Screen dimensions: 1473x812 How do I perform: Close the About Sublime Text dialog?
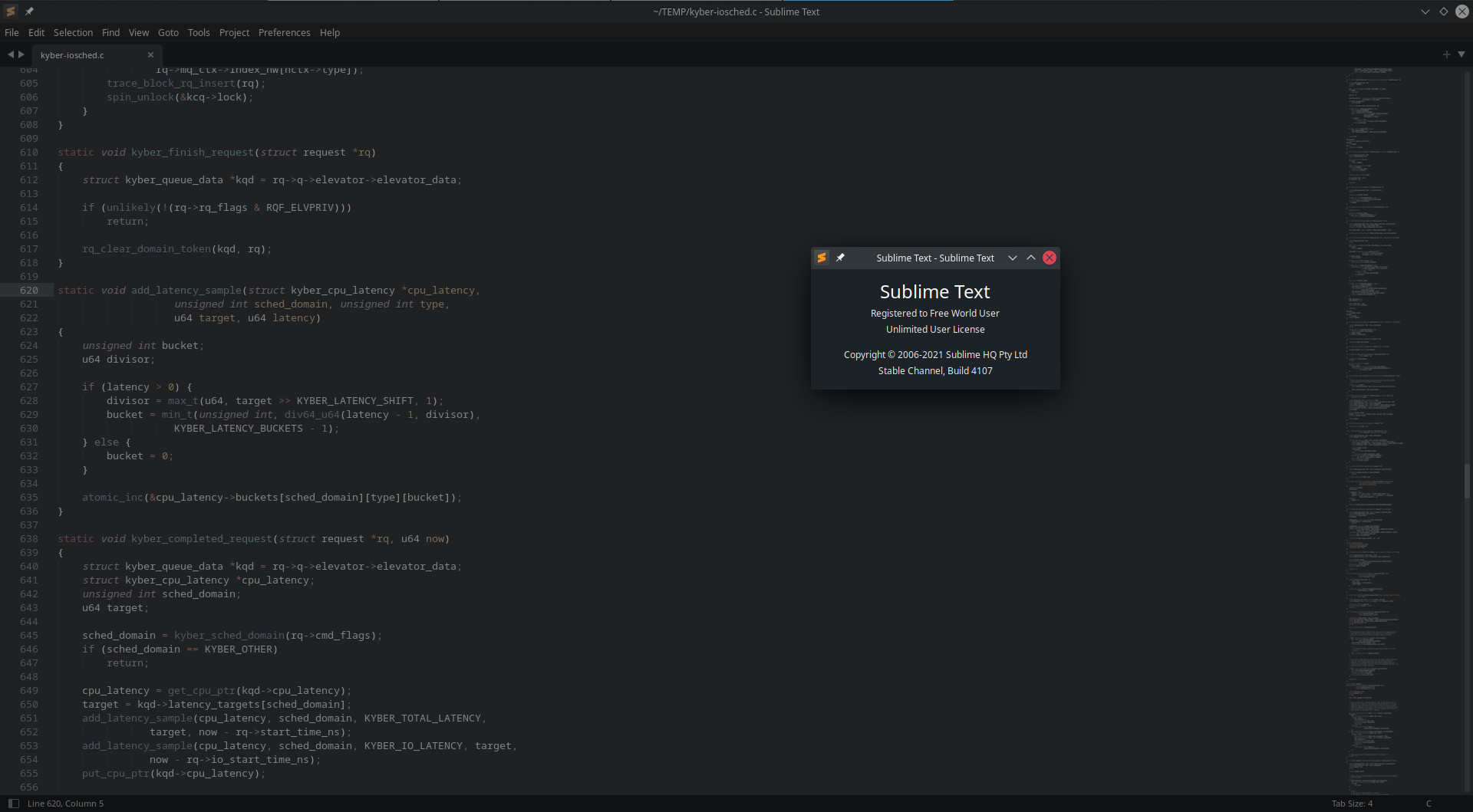[1050, 258]
